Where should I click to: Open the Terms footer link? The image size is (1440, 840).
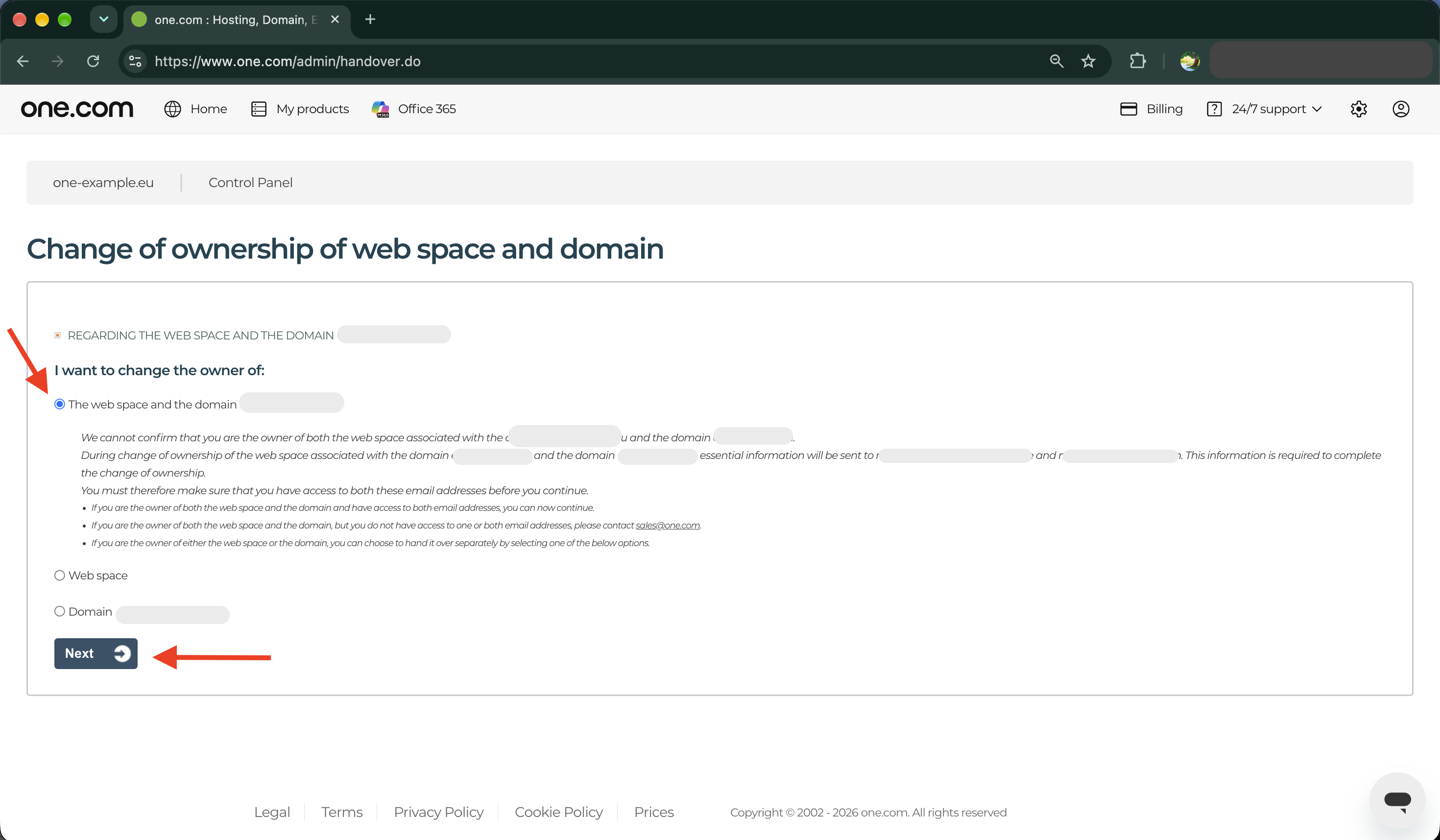[x=342, y=812]
